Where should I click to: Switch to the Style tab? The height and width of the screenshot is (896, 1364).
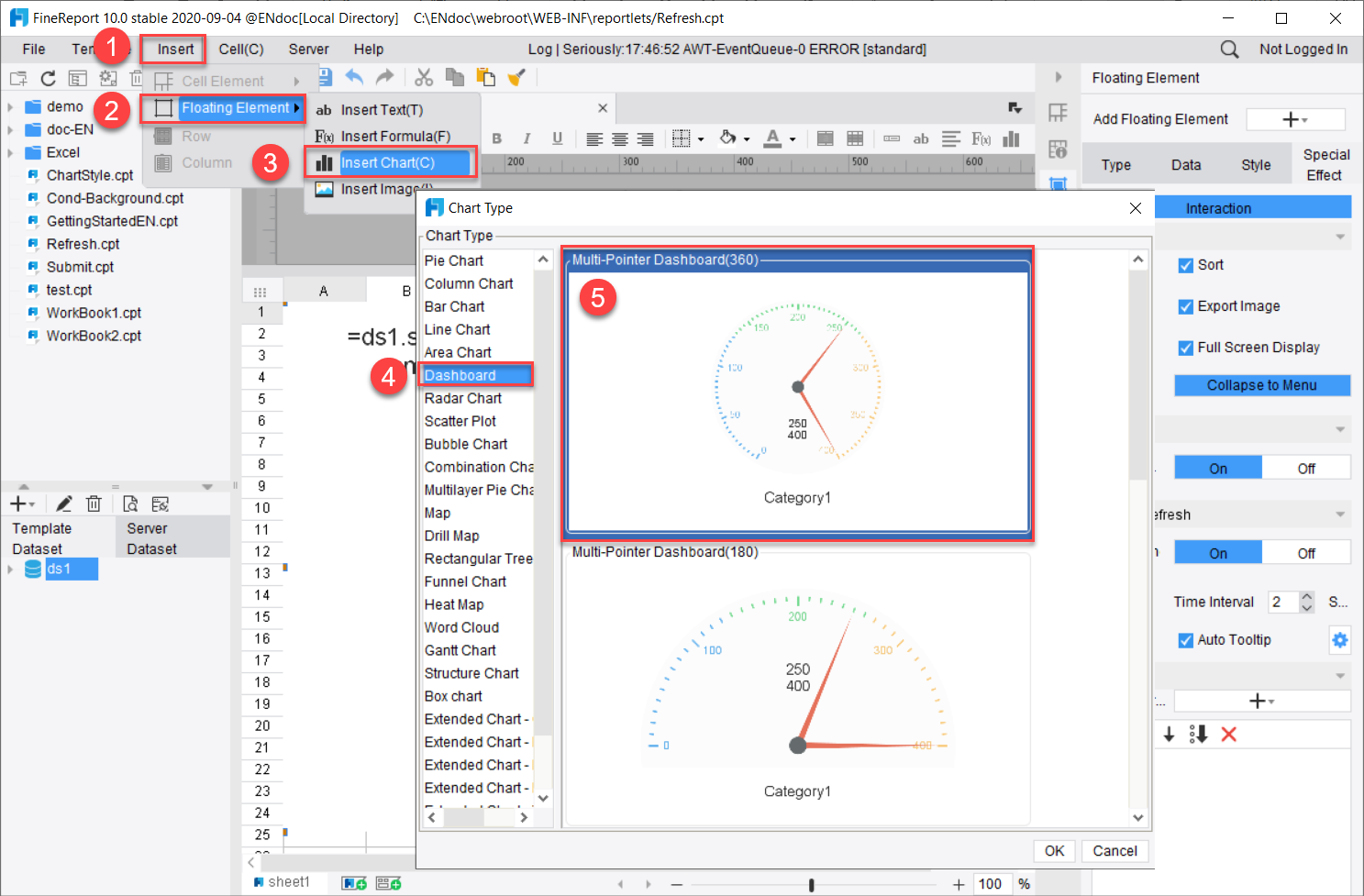pyautogui.click(x=1256, y=165)
